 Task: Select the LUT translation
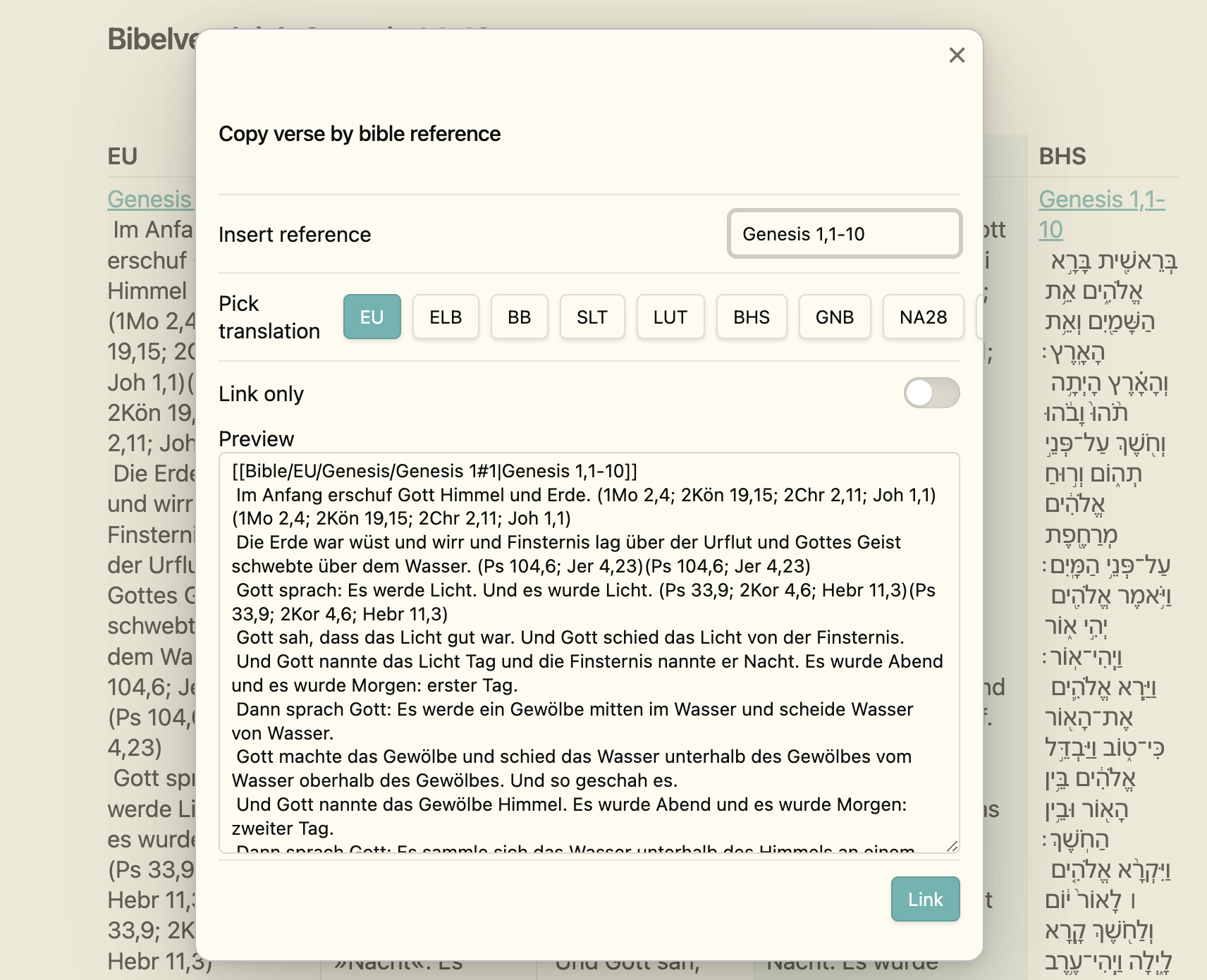670,317
